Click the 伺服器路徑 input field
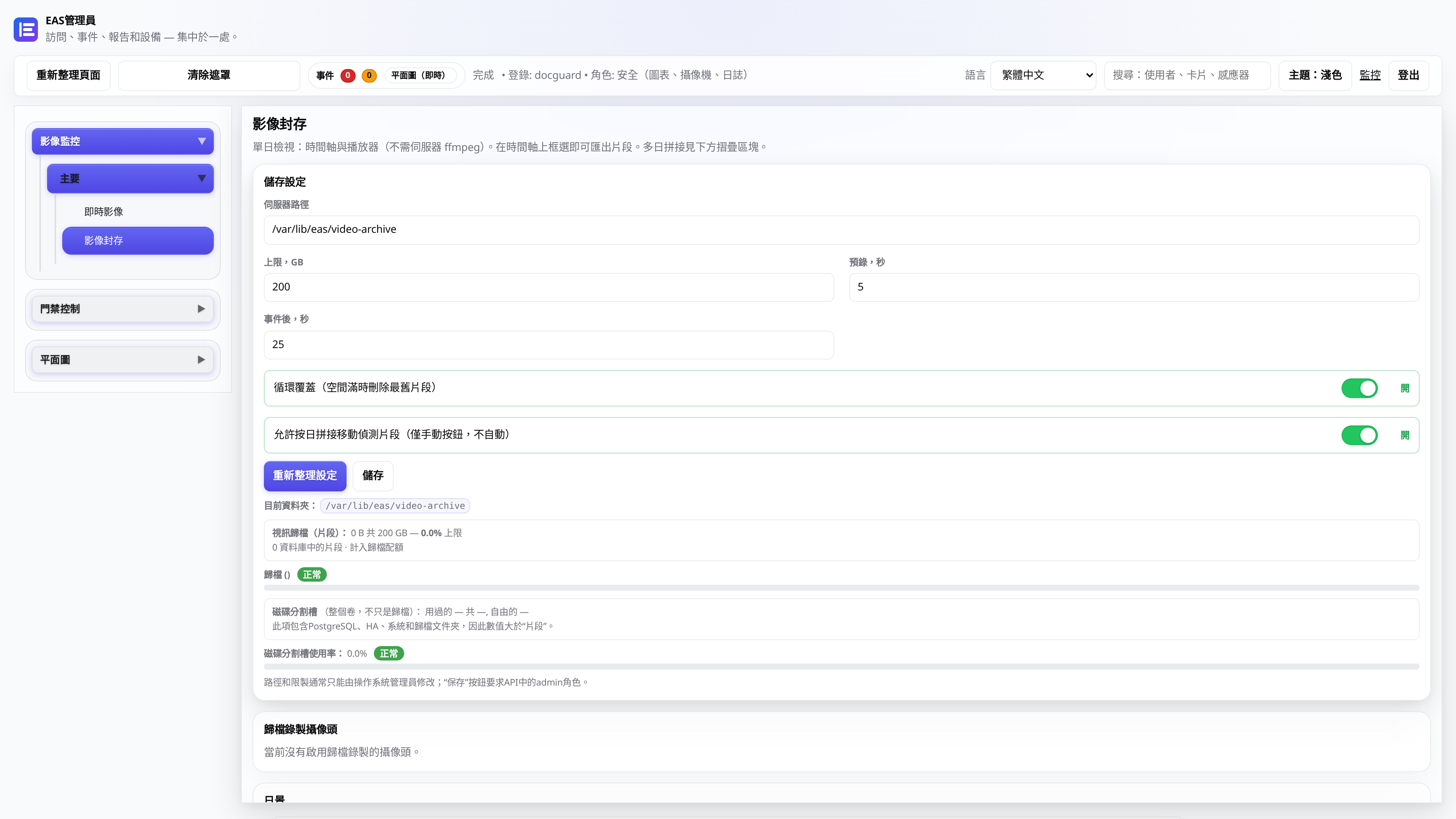Viewport: 1456px width, 819px height. pos(841,229)
